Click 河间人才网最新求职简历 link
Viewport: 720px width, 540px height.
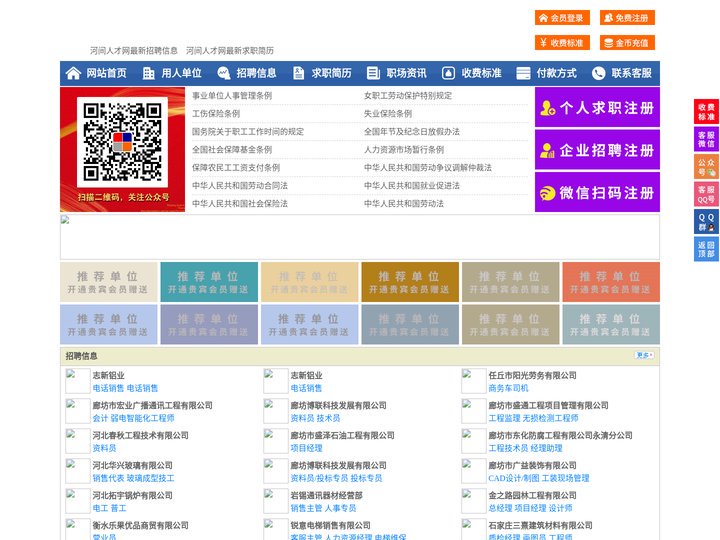click(x=230, y=51)
